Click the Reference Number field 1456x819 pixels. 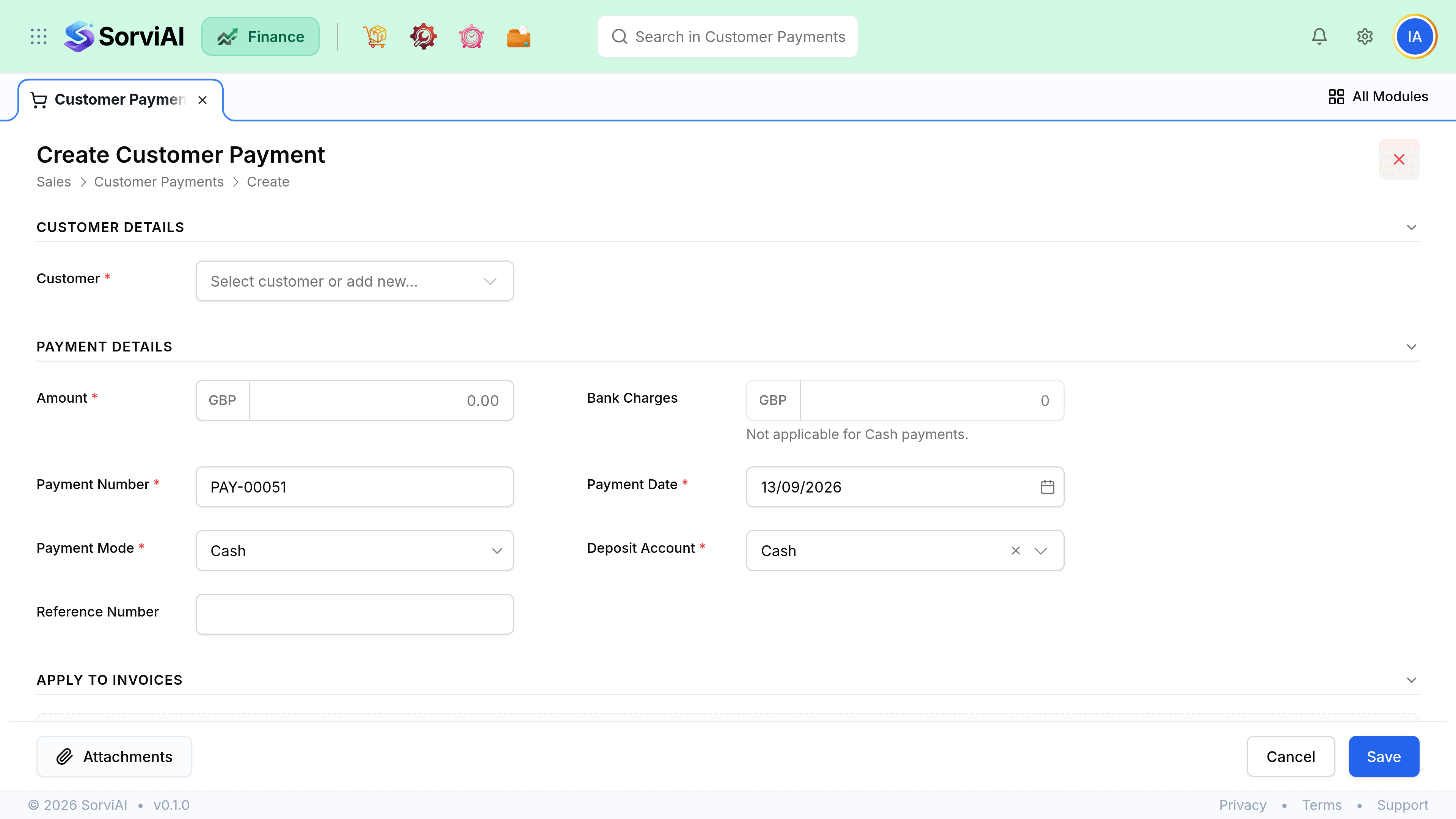(x=355, y=614)
